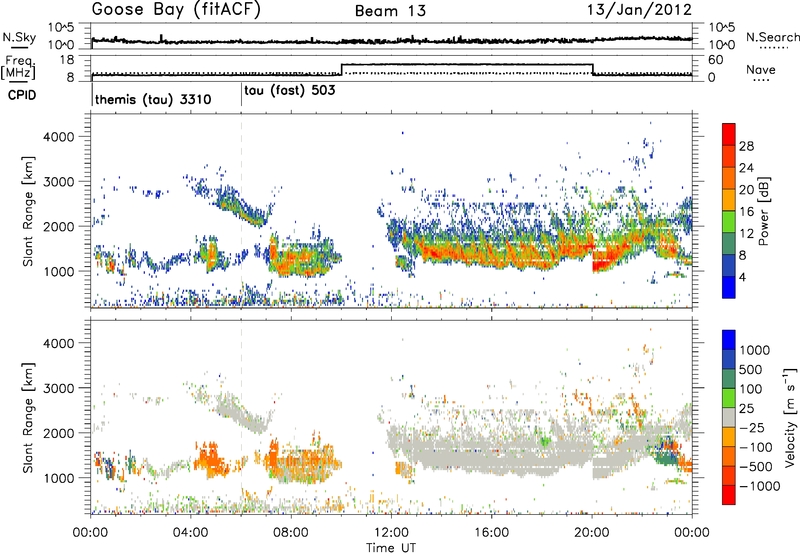Select the 'themis (tau) 3310' CPID entry
The height and width of the screenshot is (554, 800).
coord(153,99)
